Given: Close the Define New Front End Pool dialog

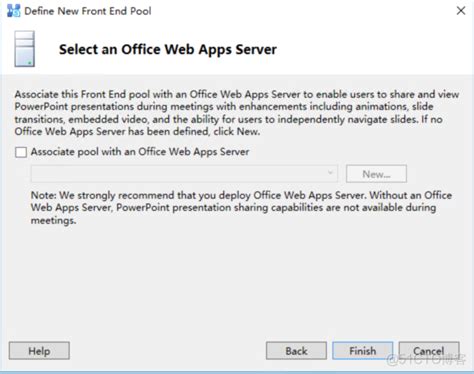Looking at the screenshot, I should pyautogui.click(x=461, y=11).
